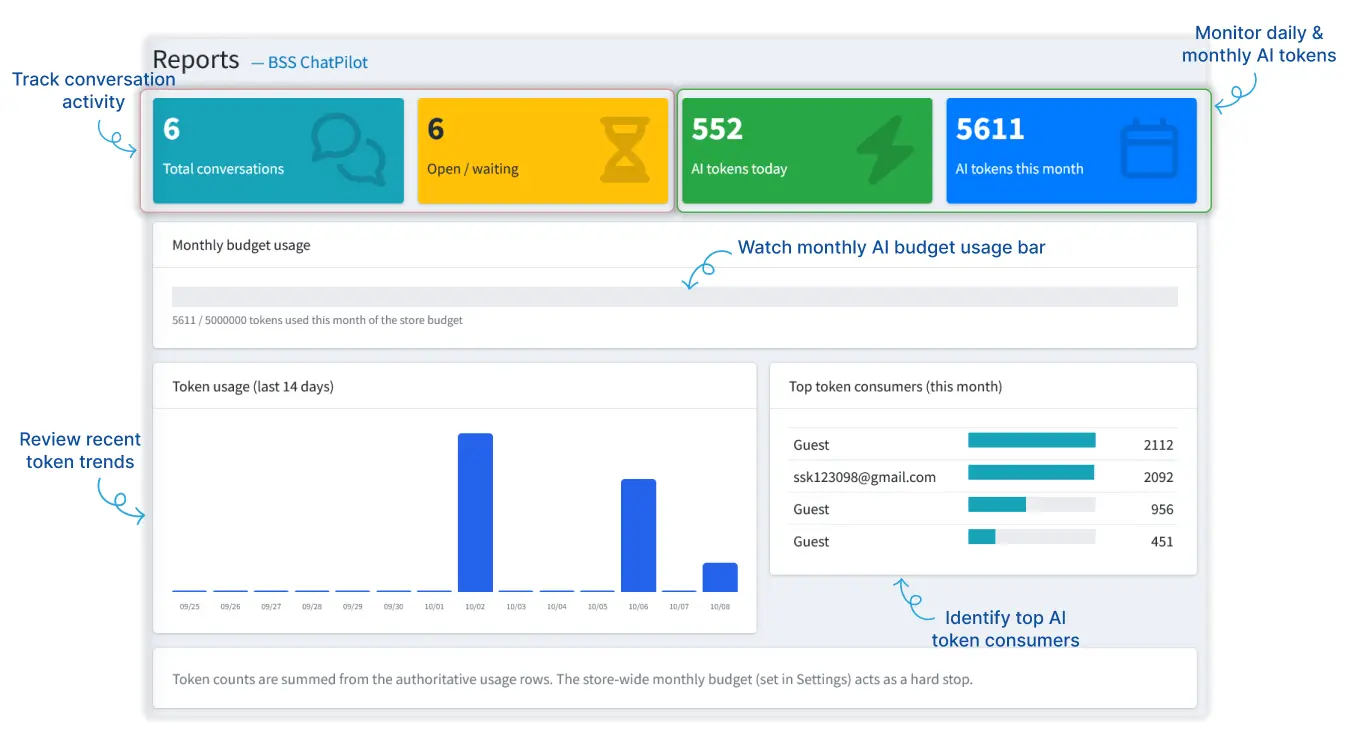
Task: Click the 5611 tokens this month value
Action: pos(990,129)
